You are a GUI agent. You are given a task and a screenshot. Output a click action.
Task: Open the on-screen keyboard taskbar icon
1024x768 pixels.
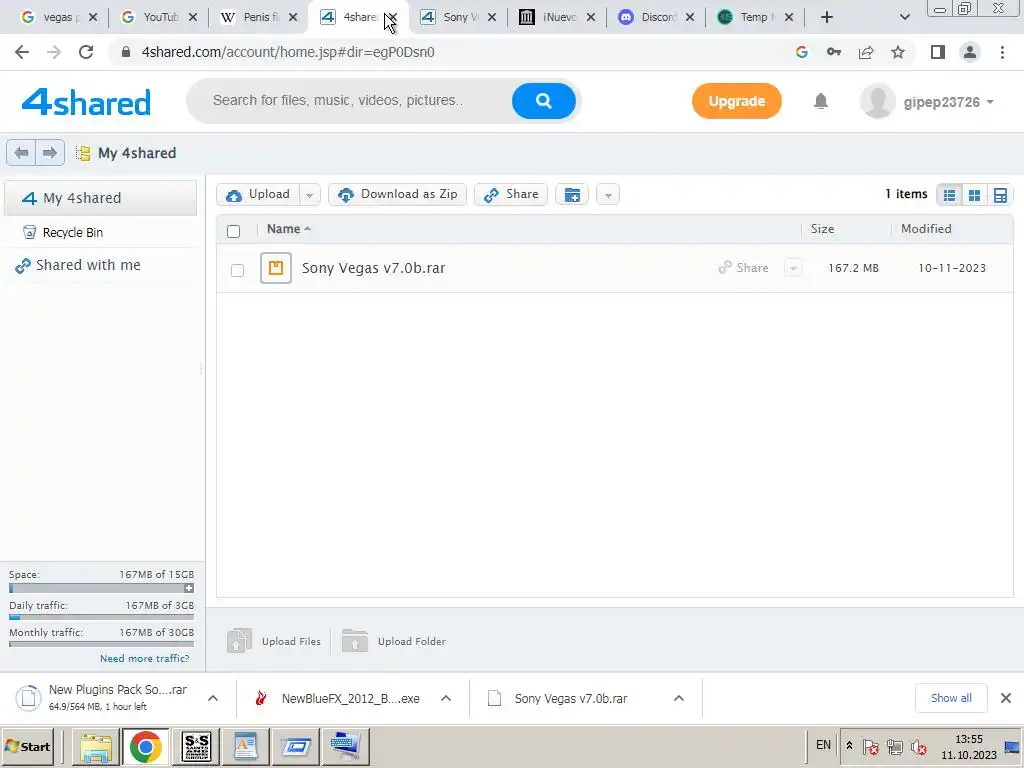pyautogui.click(x=345, y=746)
